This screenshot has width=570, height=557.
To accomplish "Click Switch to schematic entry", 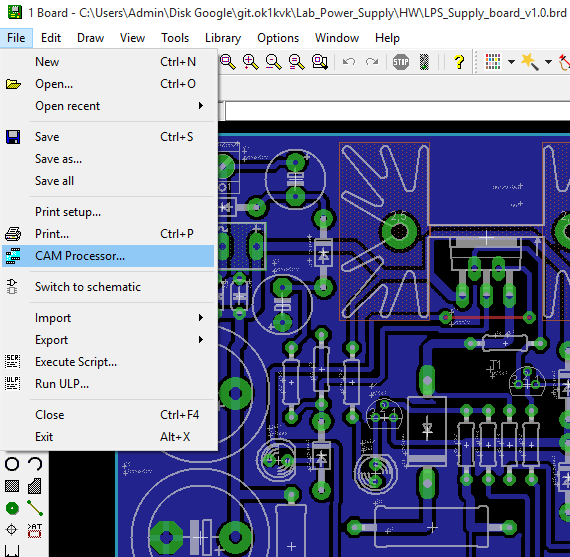I will (108, 287).
